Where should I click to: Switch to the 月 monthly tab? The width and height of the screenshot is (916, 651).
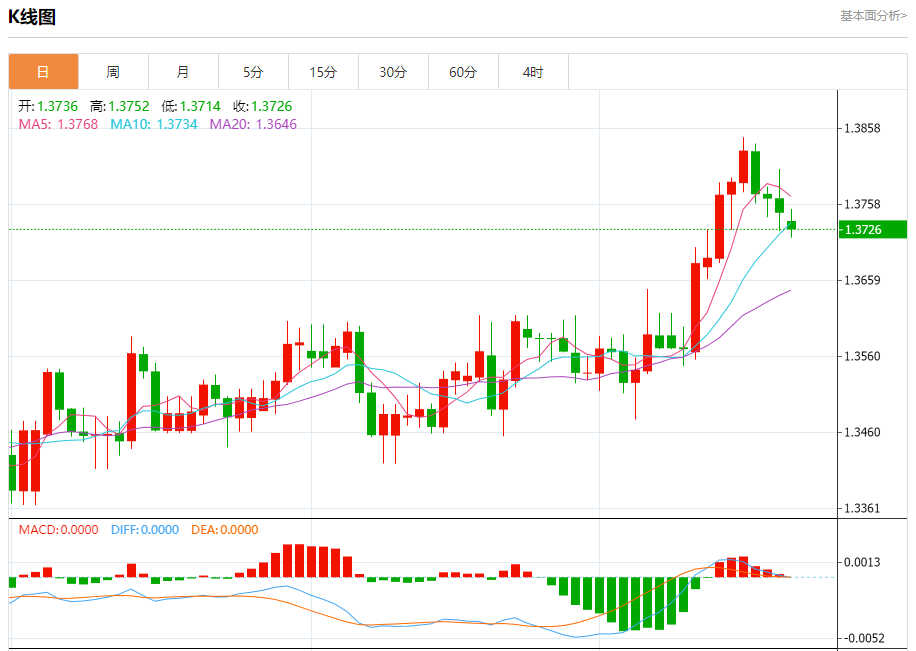point(183,72)
